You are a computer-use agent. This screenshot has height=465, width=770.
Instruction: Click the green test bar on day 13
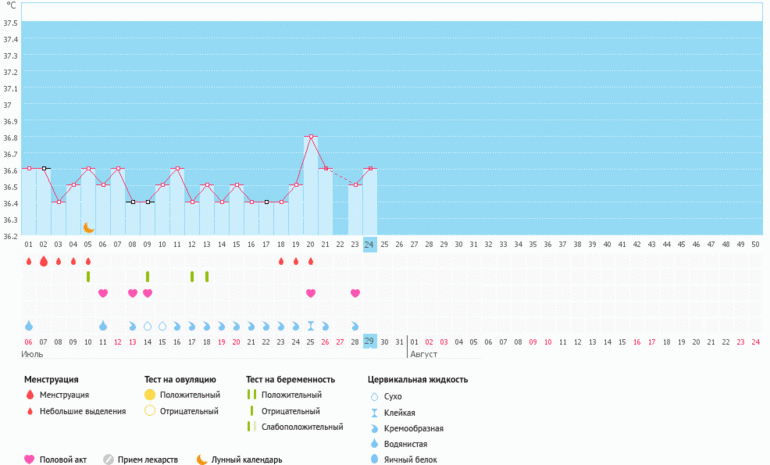[207, 277]
